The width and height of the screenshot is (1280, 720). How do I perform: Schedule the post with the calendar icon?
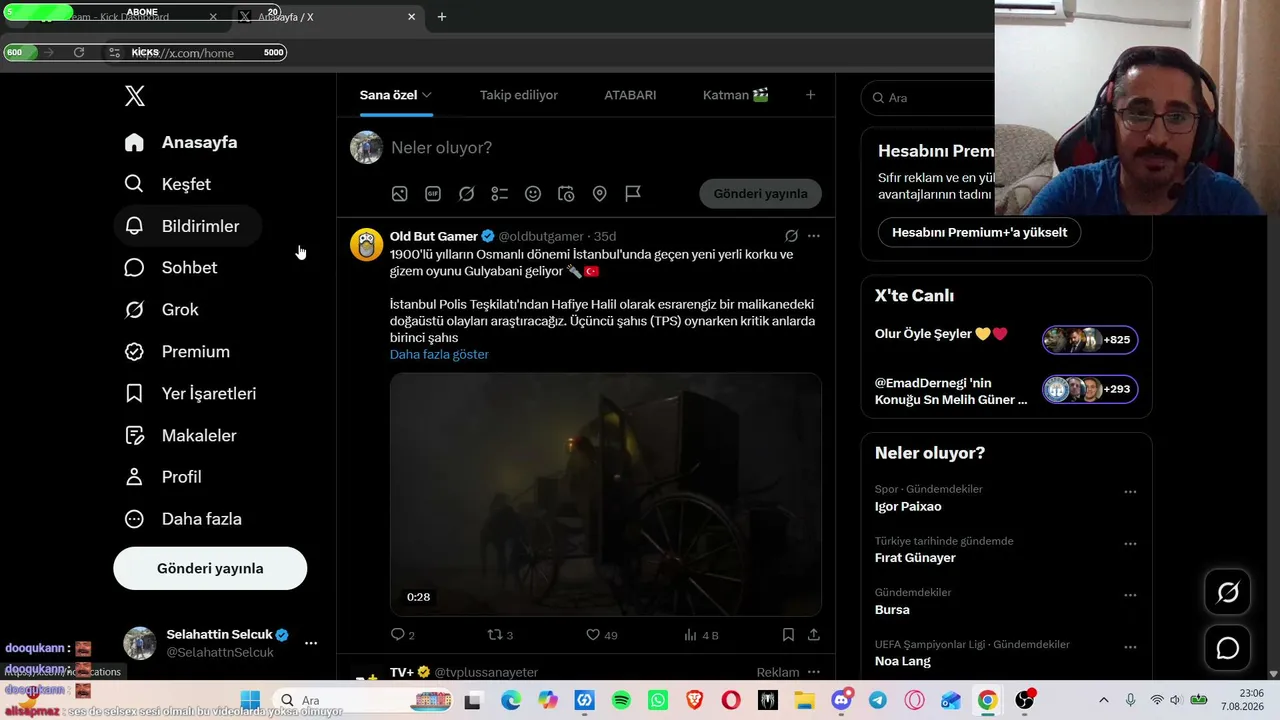(x=566, y=194)
